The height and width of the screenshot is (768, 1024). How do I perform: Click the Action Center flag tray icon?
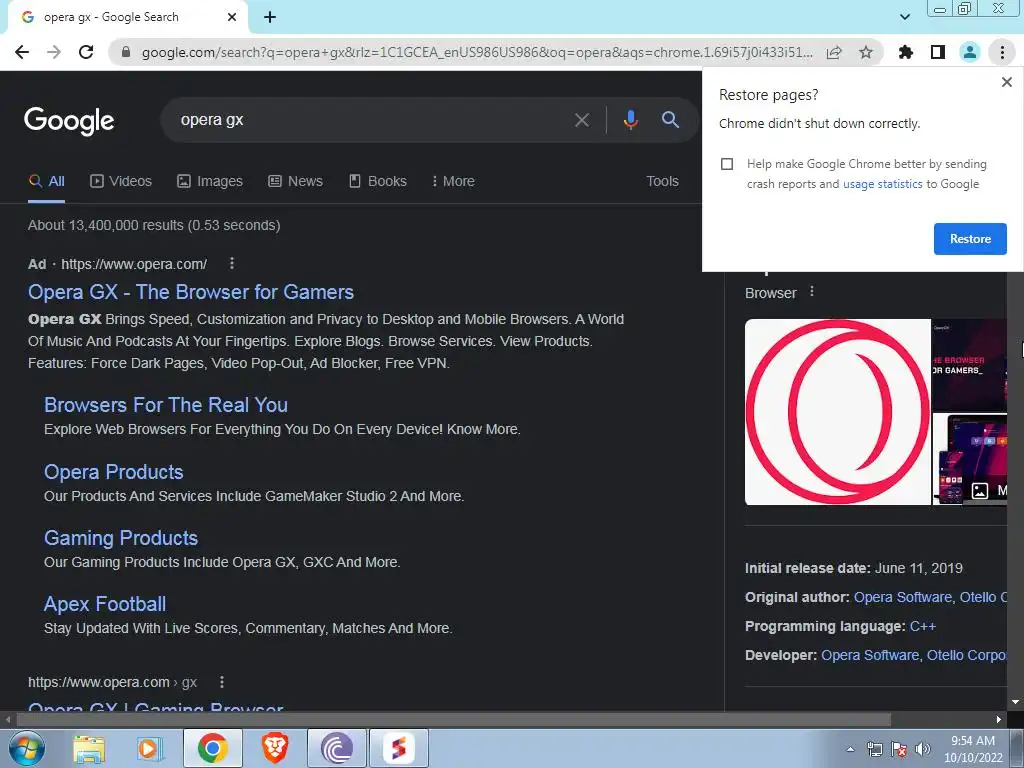[899, 749]
